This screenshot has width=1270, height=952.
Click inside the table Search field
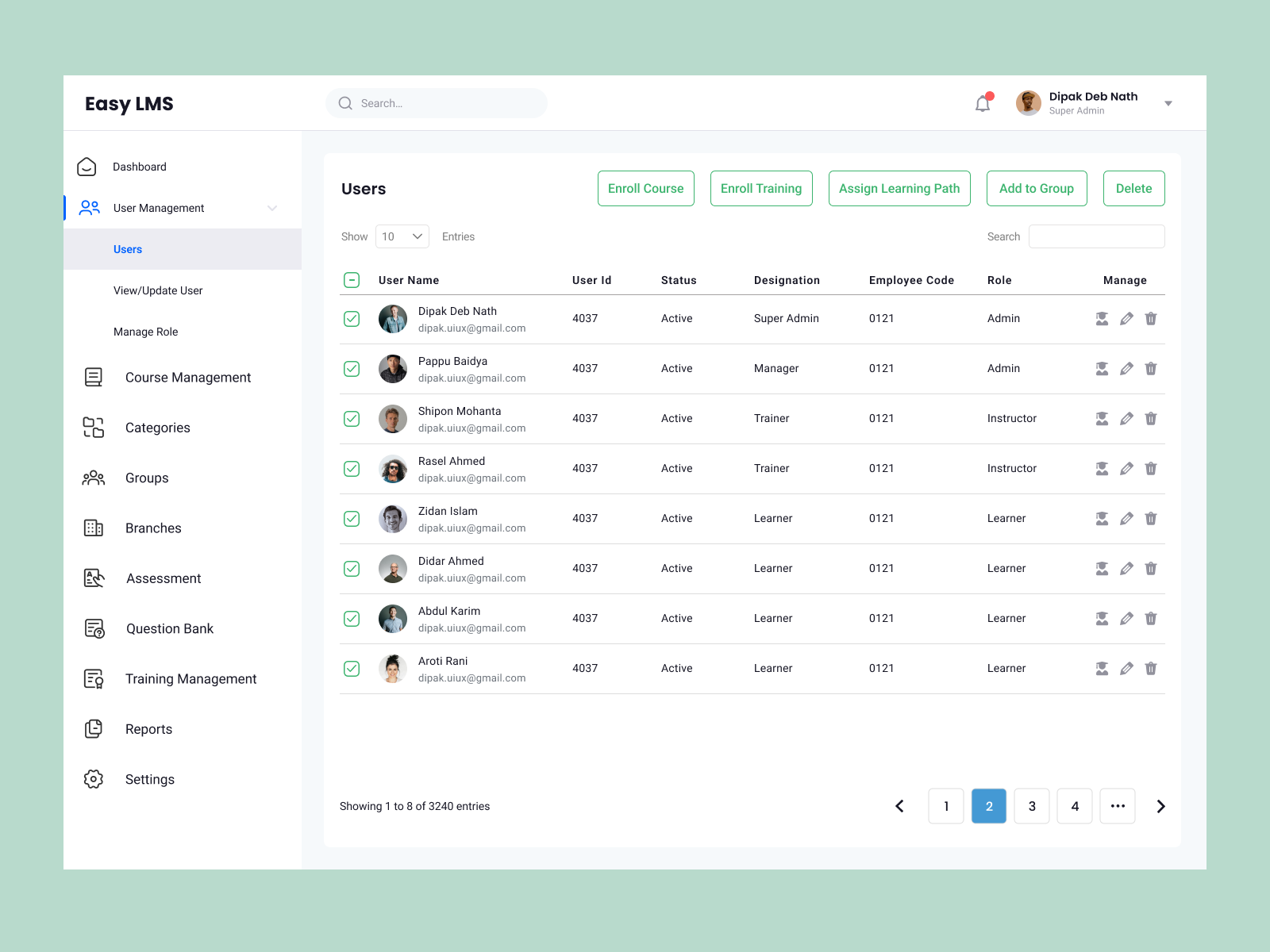[x=1096, y=236]
